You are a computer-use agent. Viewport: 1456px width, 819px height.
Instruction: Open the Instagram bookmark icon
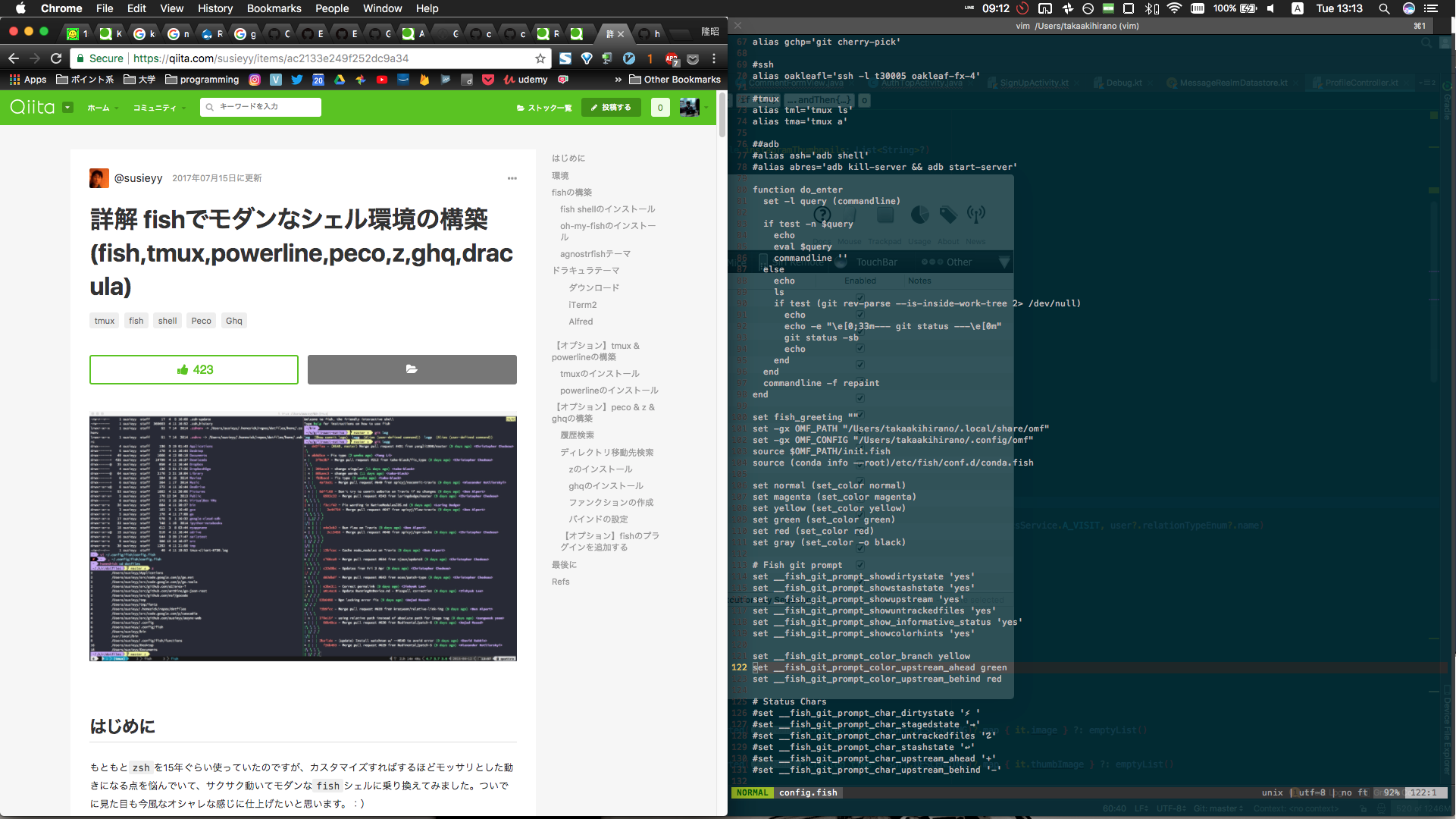point(255,80)
